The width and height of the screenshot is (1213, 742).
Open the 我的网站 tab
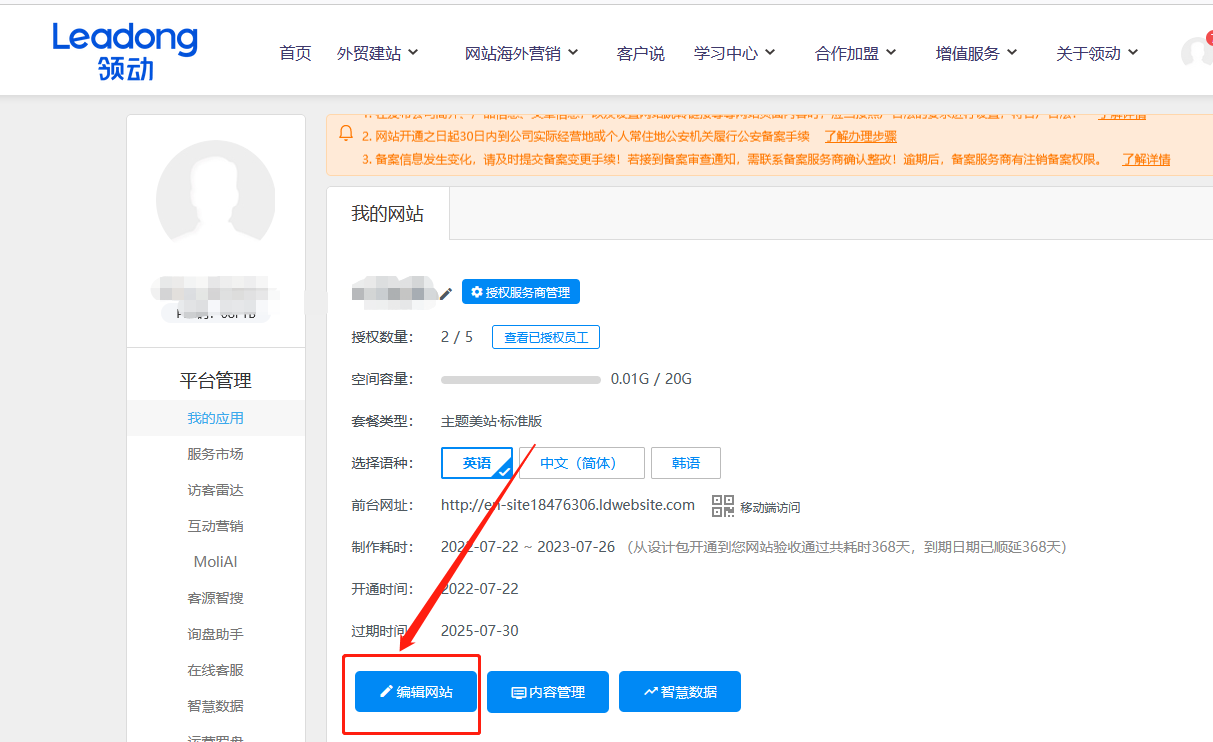tap(387, 214)
